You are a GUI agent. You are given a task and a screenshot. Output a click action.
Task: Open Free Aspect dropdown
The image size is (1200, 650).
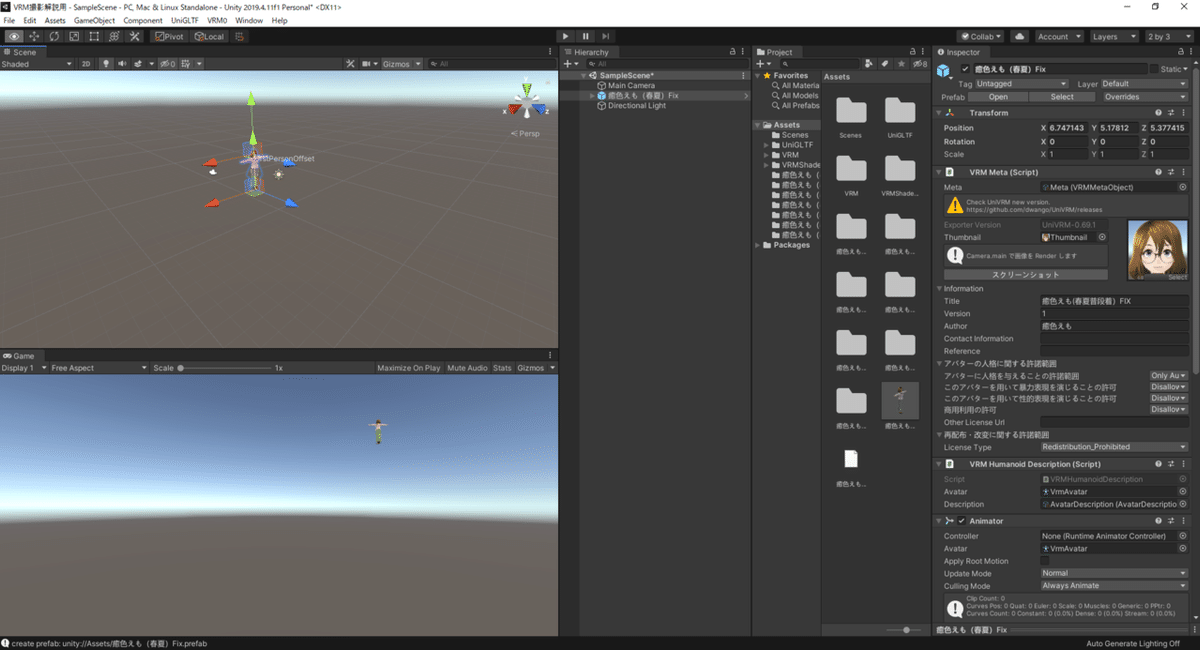click(x=99, y=368)
